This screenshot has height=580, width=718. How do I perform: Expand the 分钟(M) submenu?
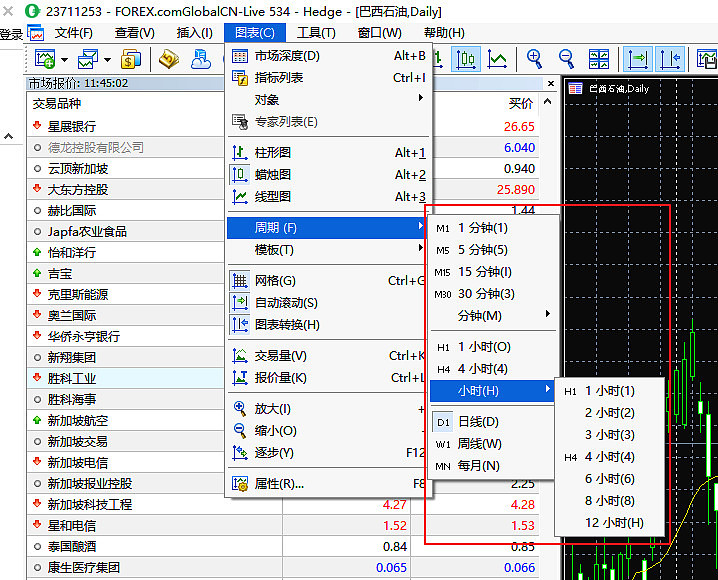pos(493,316)
